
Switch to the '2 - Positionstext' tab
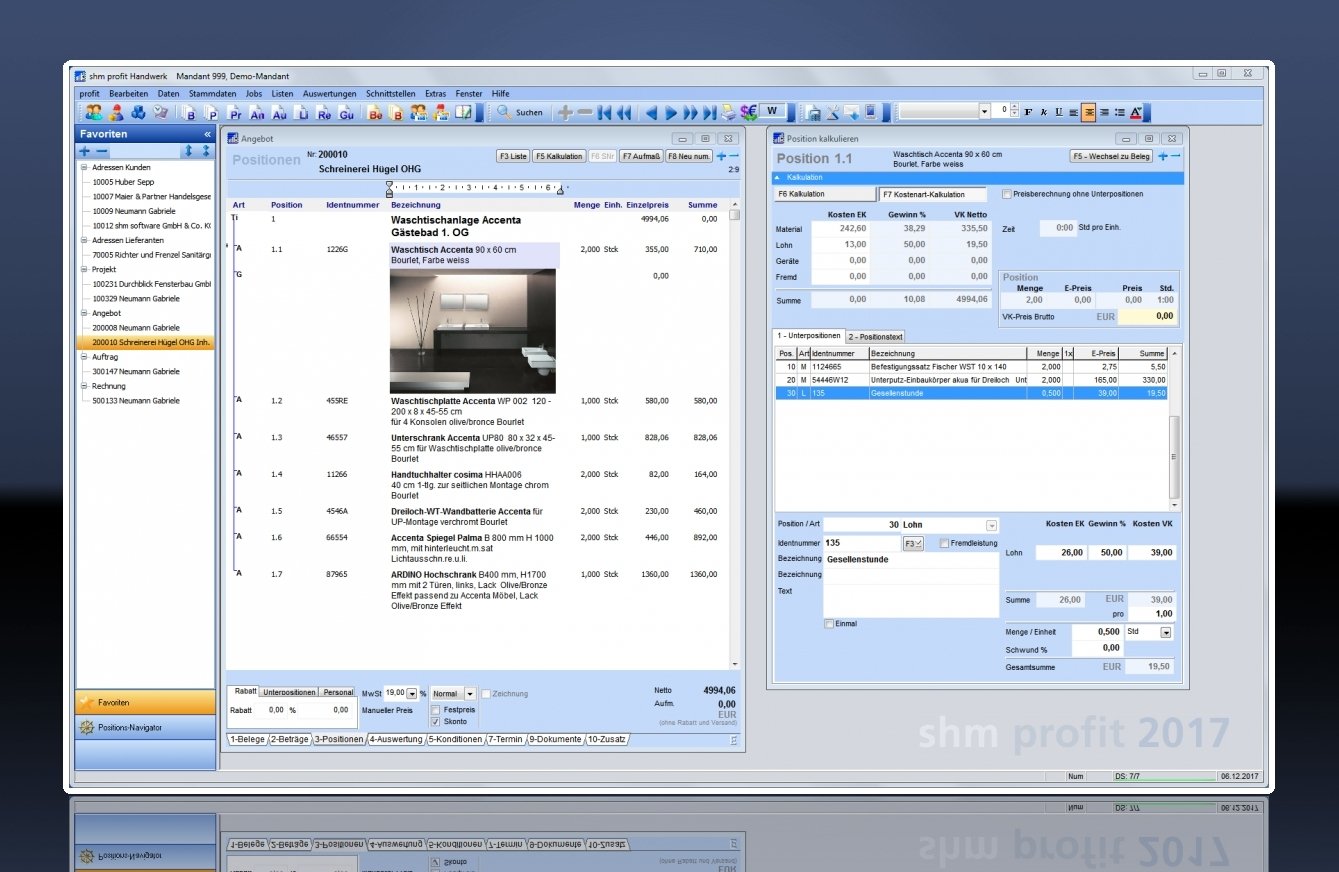coord(876,337)
